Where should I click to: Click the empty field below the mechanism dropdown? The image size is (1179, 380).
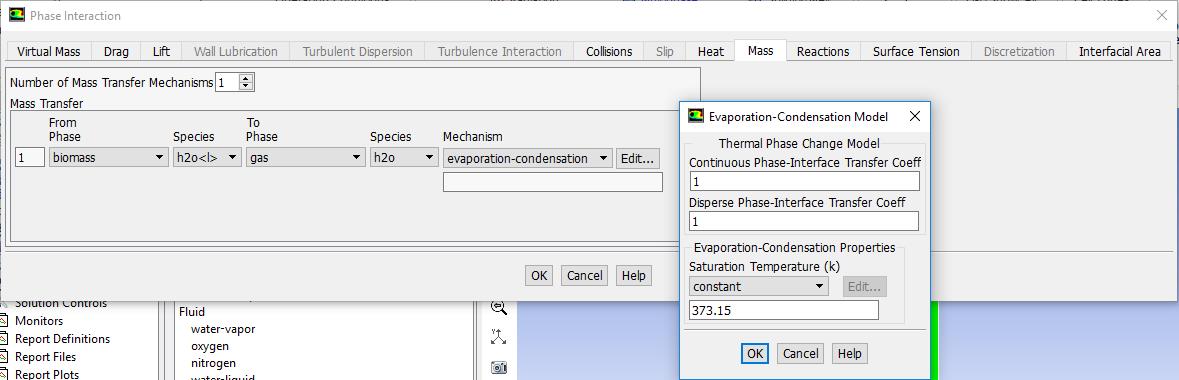click(553, 182)
